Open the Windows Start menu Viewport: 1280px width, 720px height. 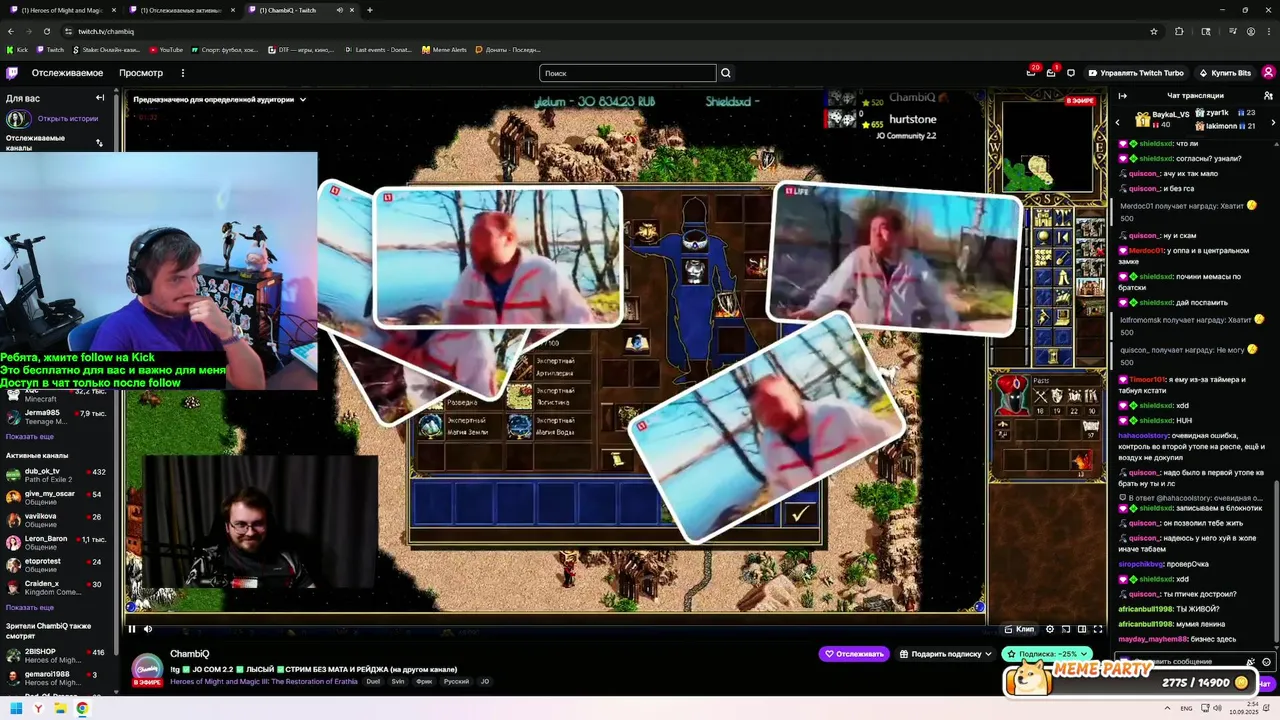click(16, 708)
